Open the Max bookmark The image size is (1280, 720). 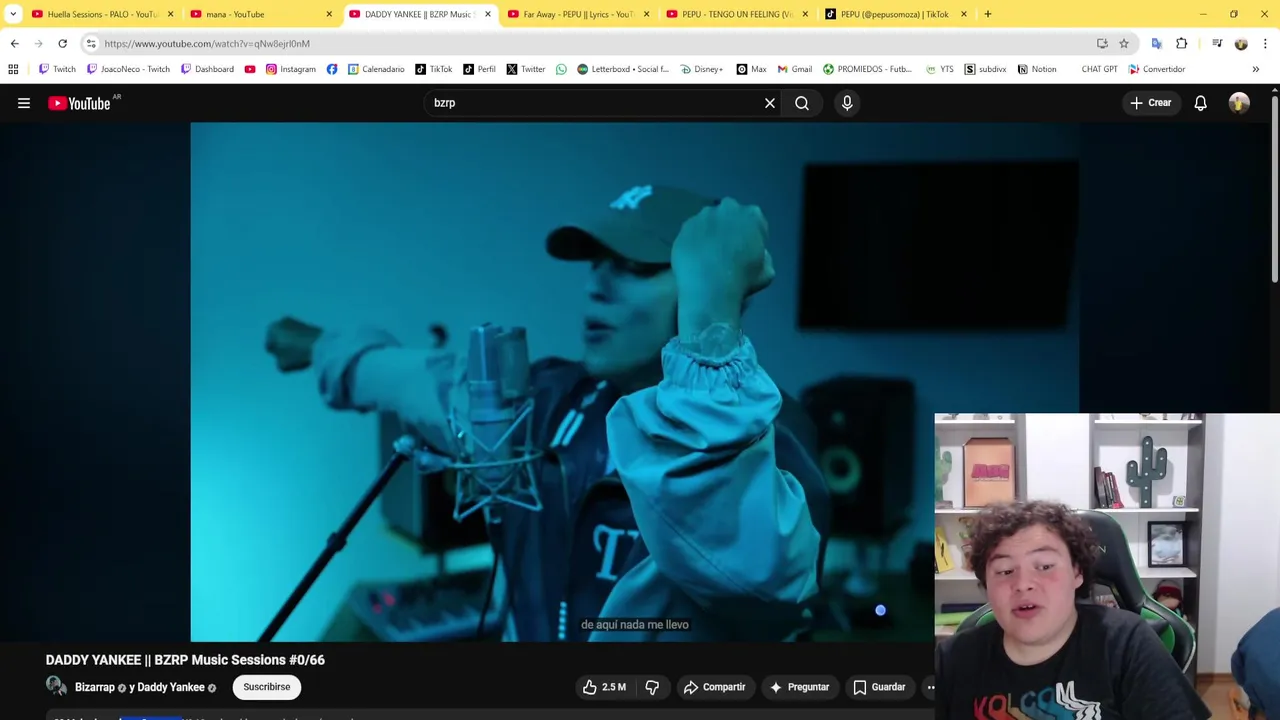[751, 69]
